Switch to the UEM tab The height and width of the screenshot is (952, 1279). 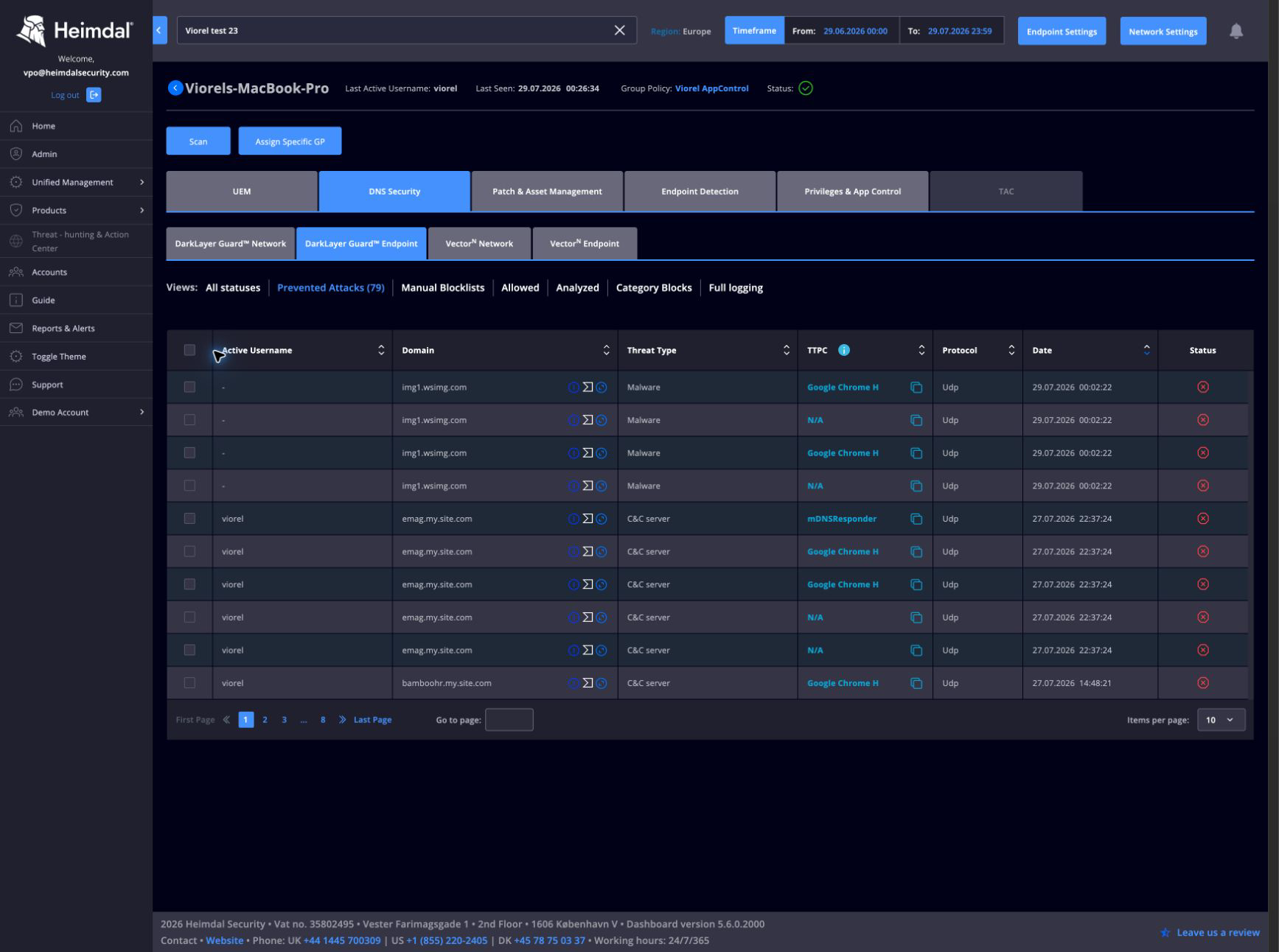click(x=242, y=192)
